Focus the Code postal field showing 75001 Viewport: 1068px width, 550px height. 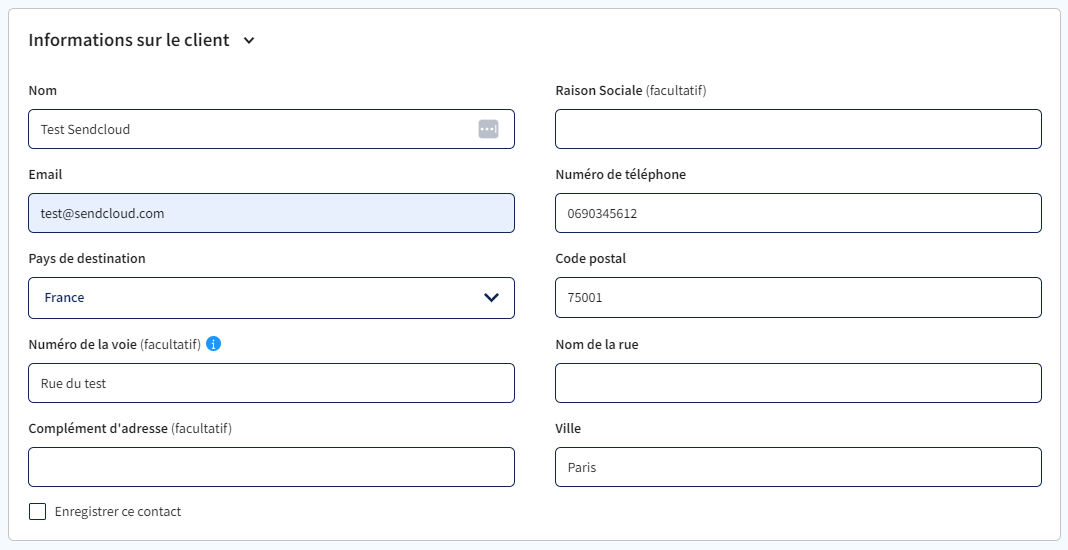click(x=798, y=298)
